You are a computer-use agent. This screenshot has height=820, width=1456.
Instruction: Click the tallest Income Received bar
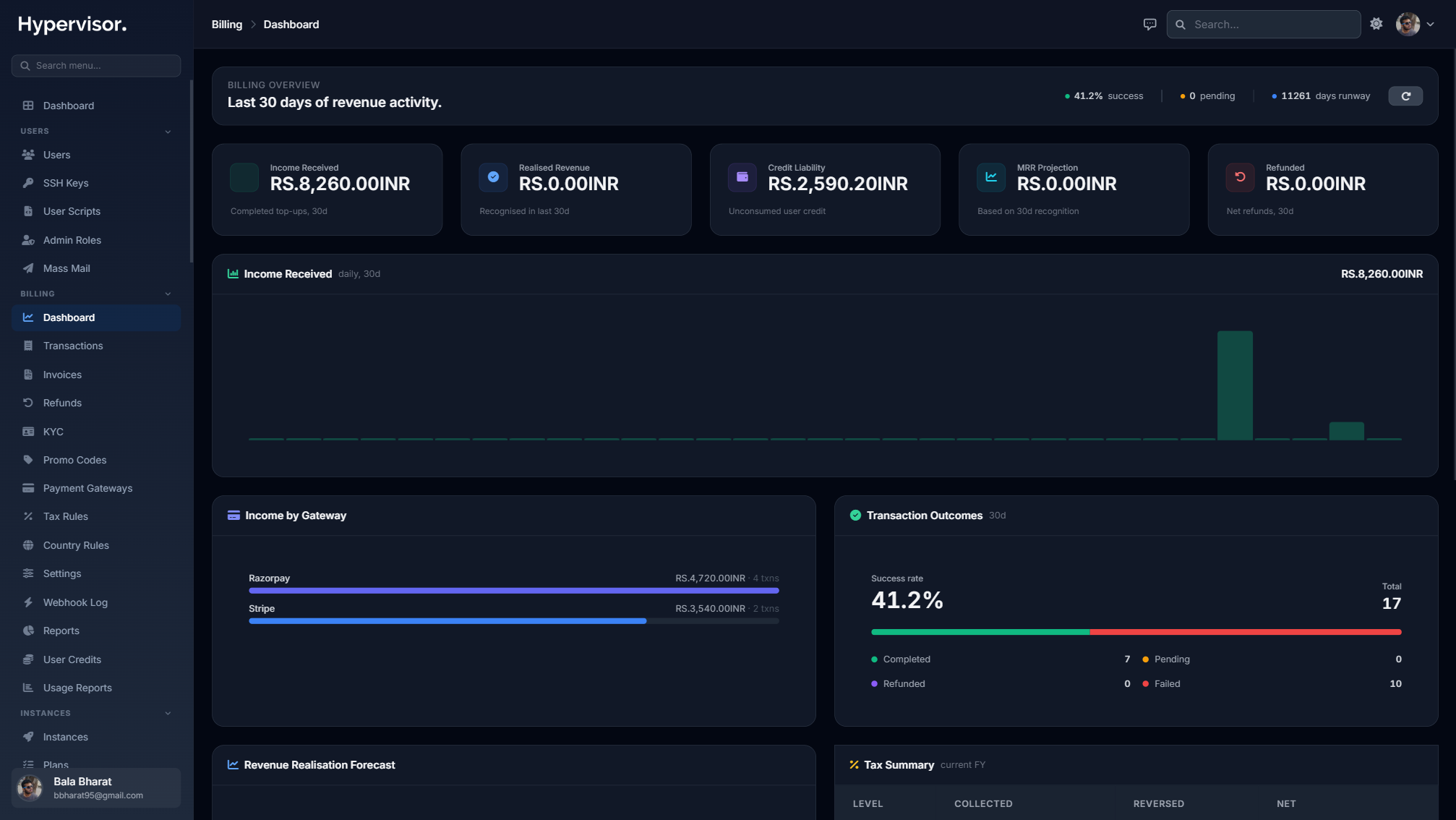click(1235, 385)
